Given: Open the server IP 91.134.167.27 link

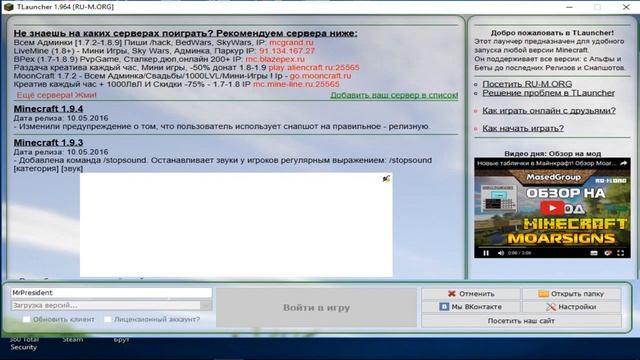Looking at the screenshot, I should pos(287,51).
